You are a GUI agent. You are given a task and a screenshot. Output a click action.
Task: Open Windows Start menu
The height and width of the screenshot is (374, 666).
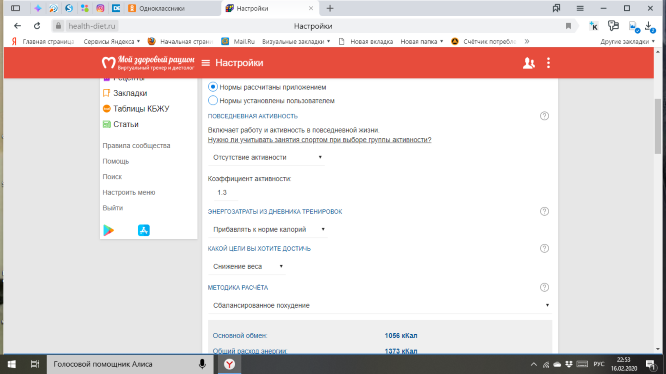12,364
